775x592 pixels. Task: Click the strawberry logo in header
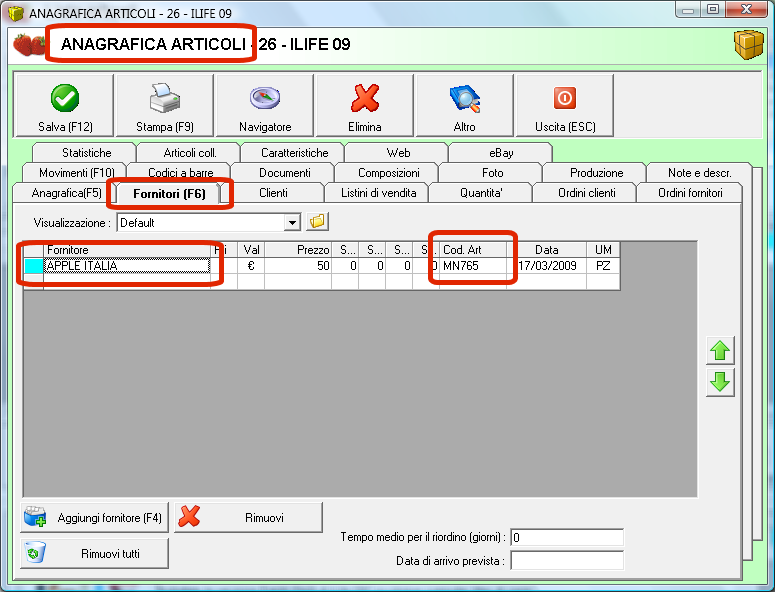tap(29, 44)
